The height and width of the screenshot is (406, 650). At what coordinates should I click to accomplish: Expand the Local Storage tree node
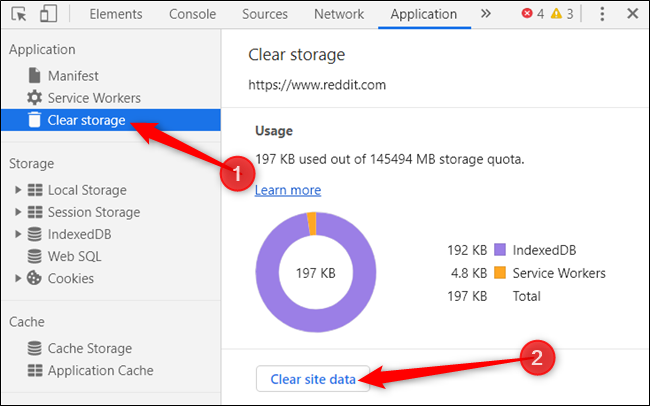[18, 190]
